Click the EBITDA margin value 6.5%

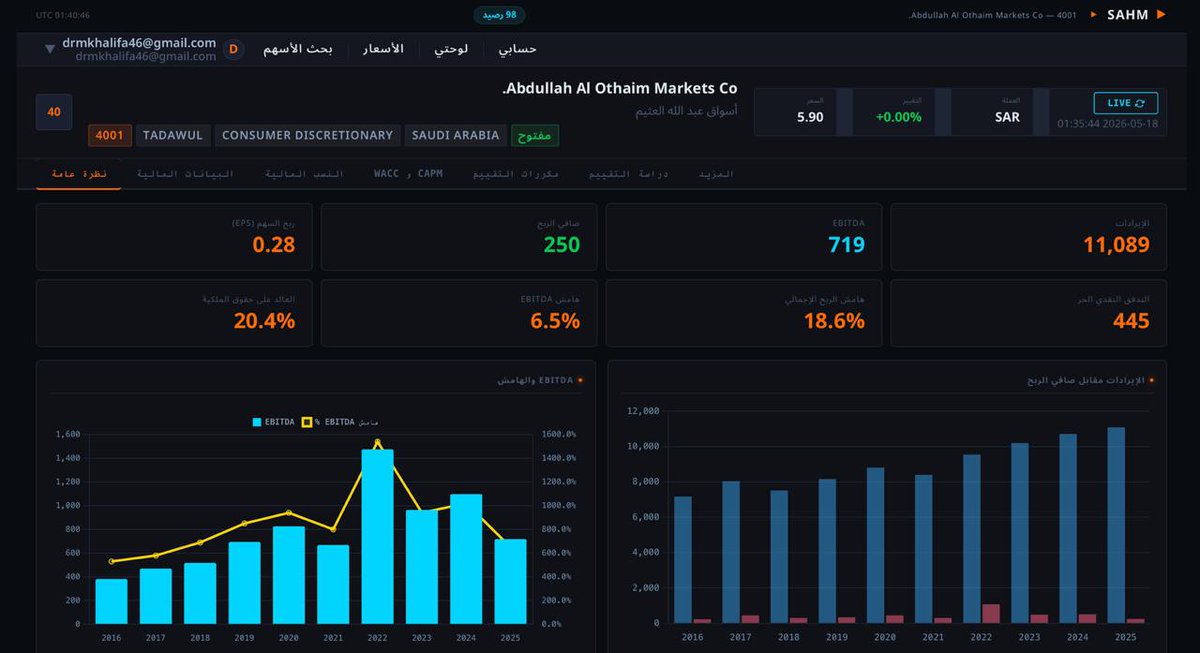555,321
